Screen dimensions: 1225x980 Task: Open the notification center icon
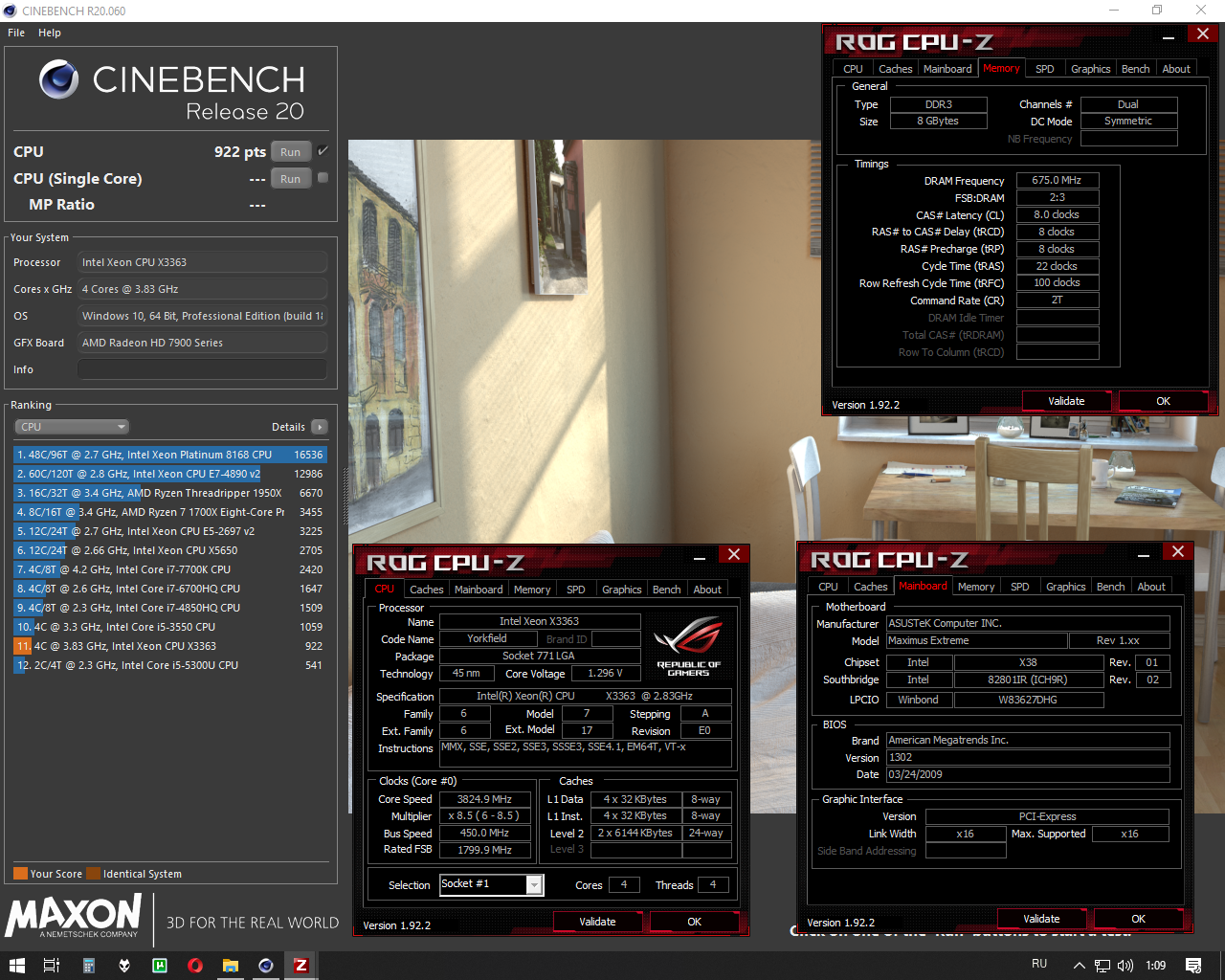tap(1193, 965)
